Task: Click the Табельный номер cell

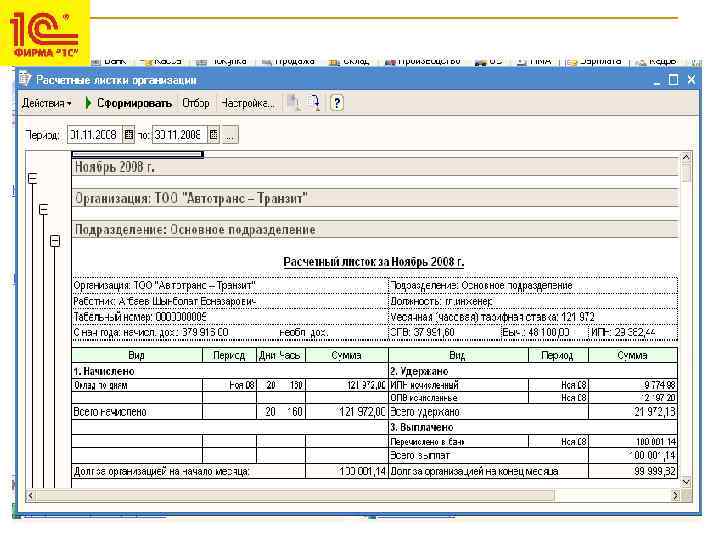Action: point(230,317)
